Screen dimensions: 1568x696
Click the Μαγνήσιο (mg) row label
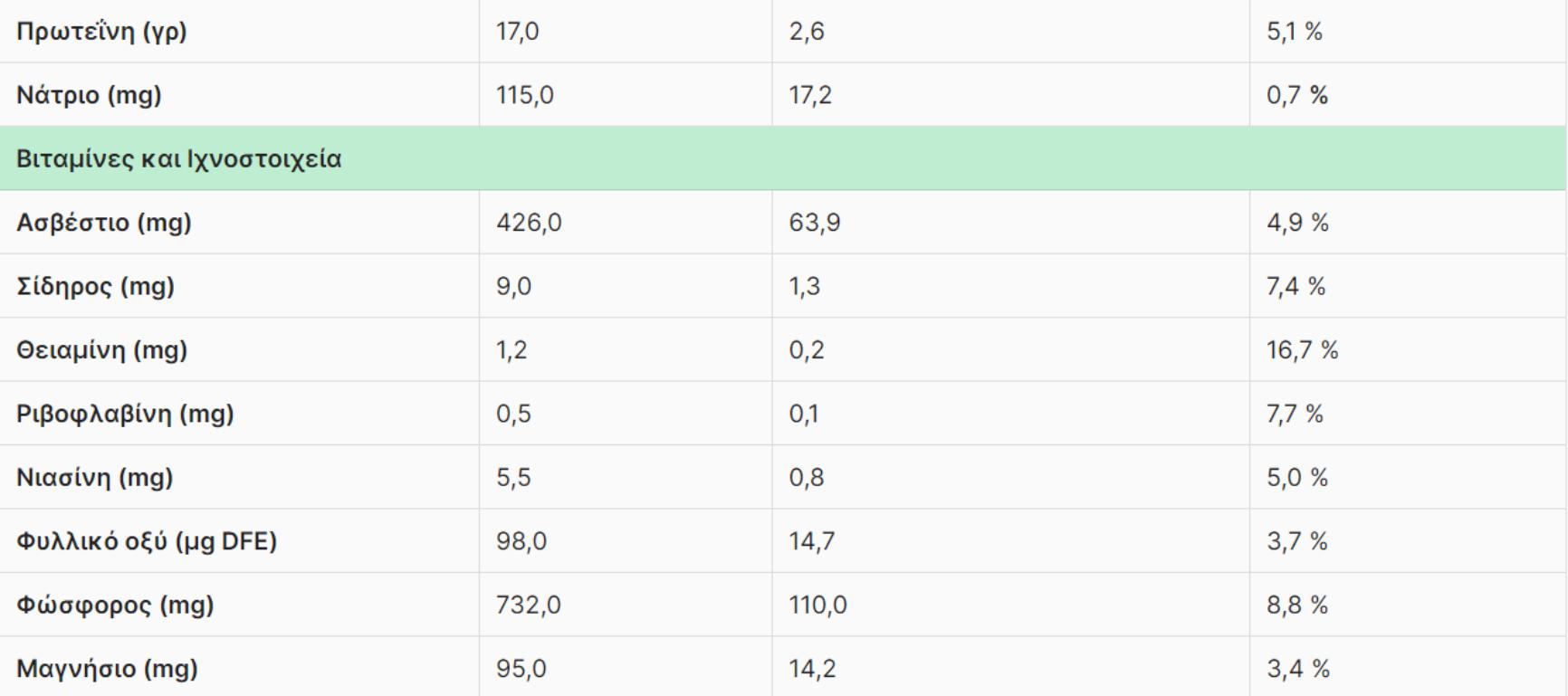[x=107, y=669]
